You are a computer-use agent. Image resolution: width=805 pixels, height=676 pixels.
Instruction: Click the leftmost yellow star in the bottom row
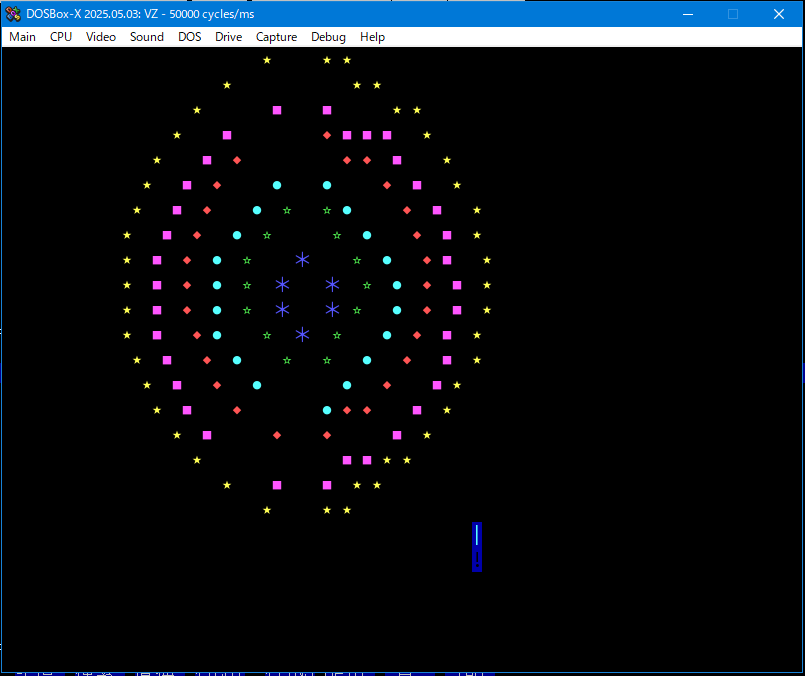(267, 510)
